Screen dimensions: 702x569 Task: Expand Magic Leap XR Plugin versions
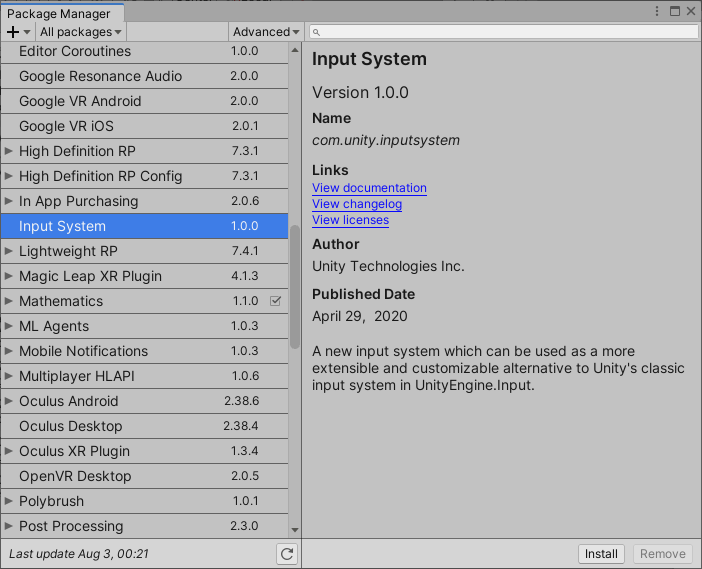point(9,276)
